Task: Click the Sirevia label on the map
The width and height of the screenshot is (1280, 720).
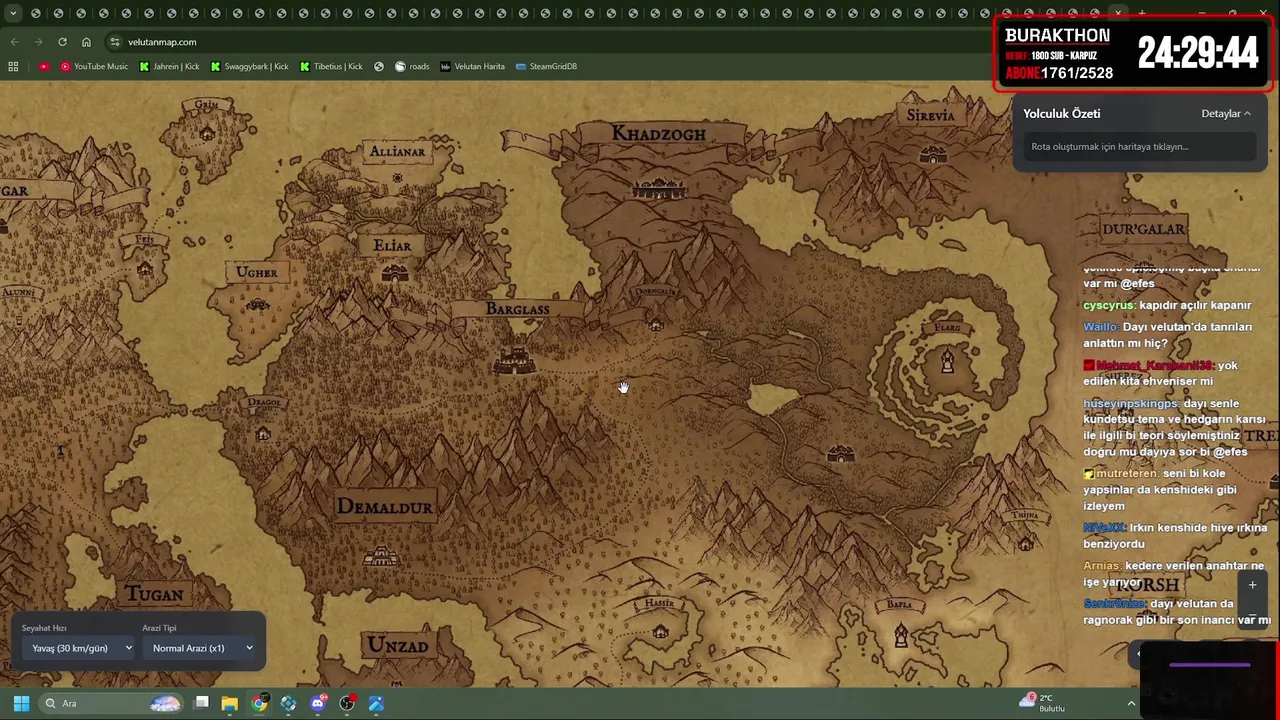Action: tap(930, 115)
